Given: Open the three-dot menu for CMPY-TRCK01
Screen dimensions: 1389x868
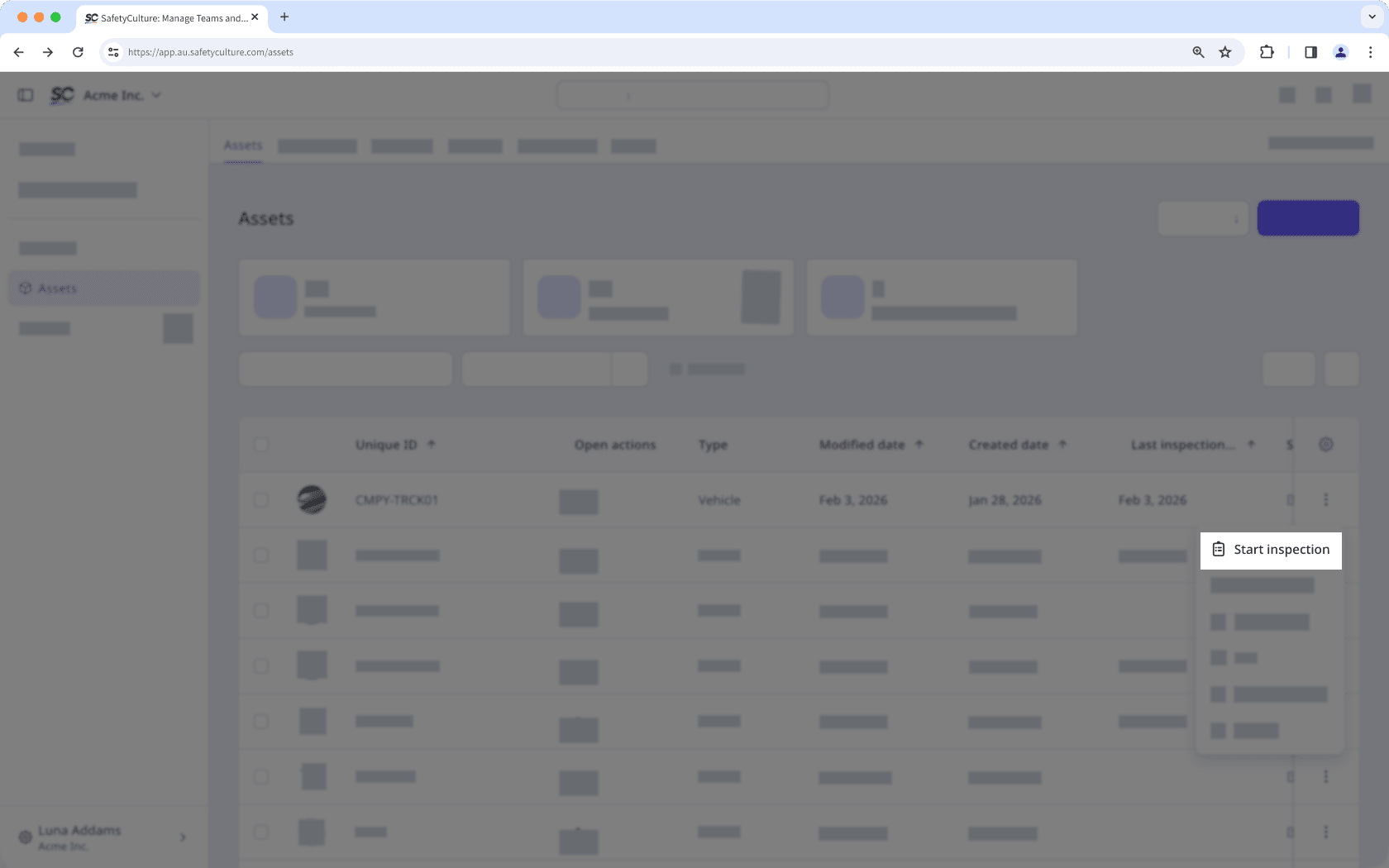Looking at the screenshot, I should coord(1325,500).
